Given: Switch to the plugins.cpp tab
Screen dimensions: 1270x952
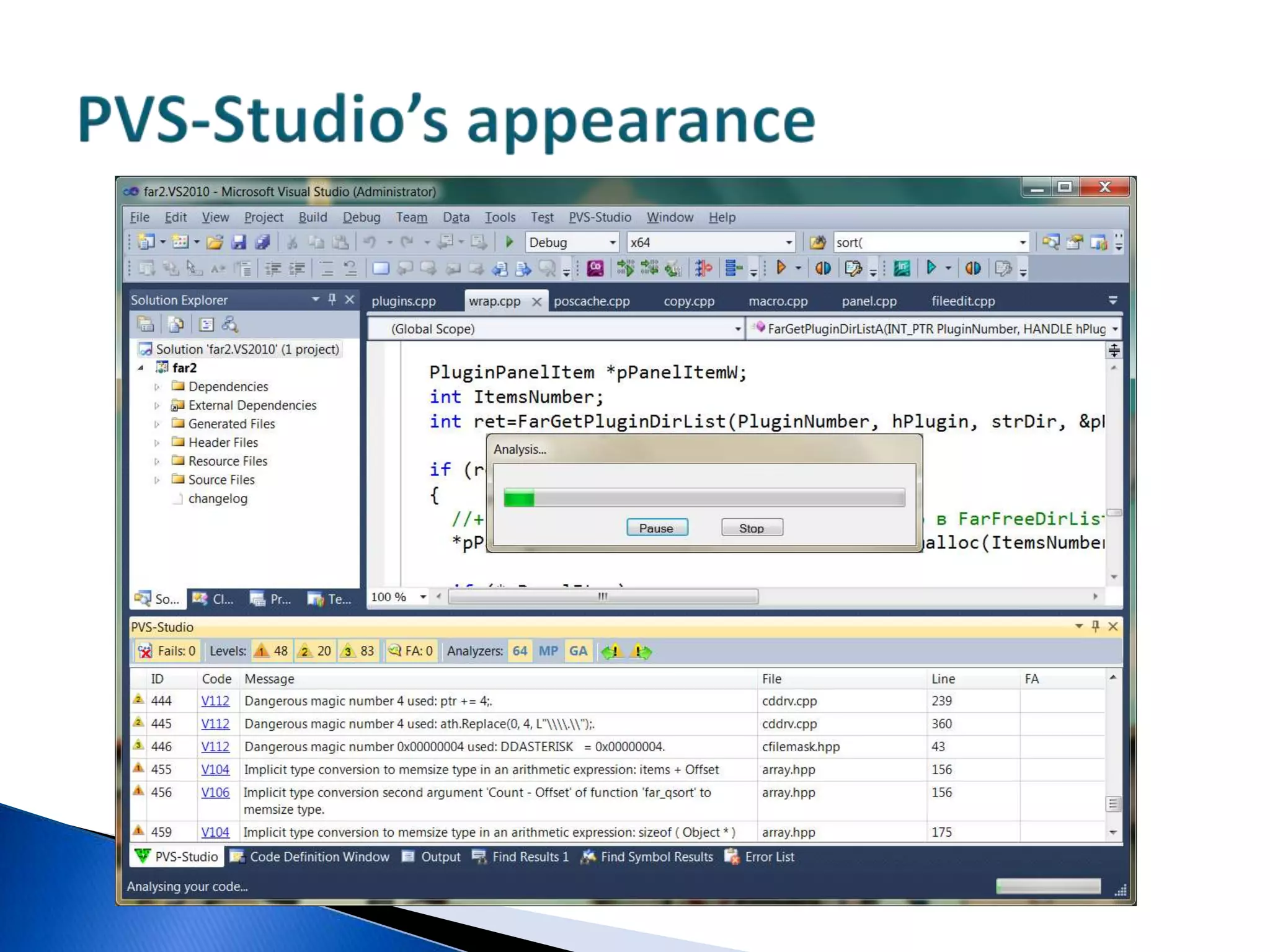Looking at the screenshot, I should coord(404,301).
